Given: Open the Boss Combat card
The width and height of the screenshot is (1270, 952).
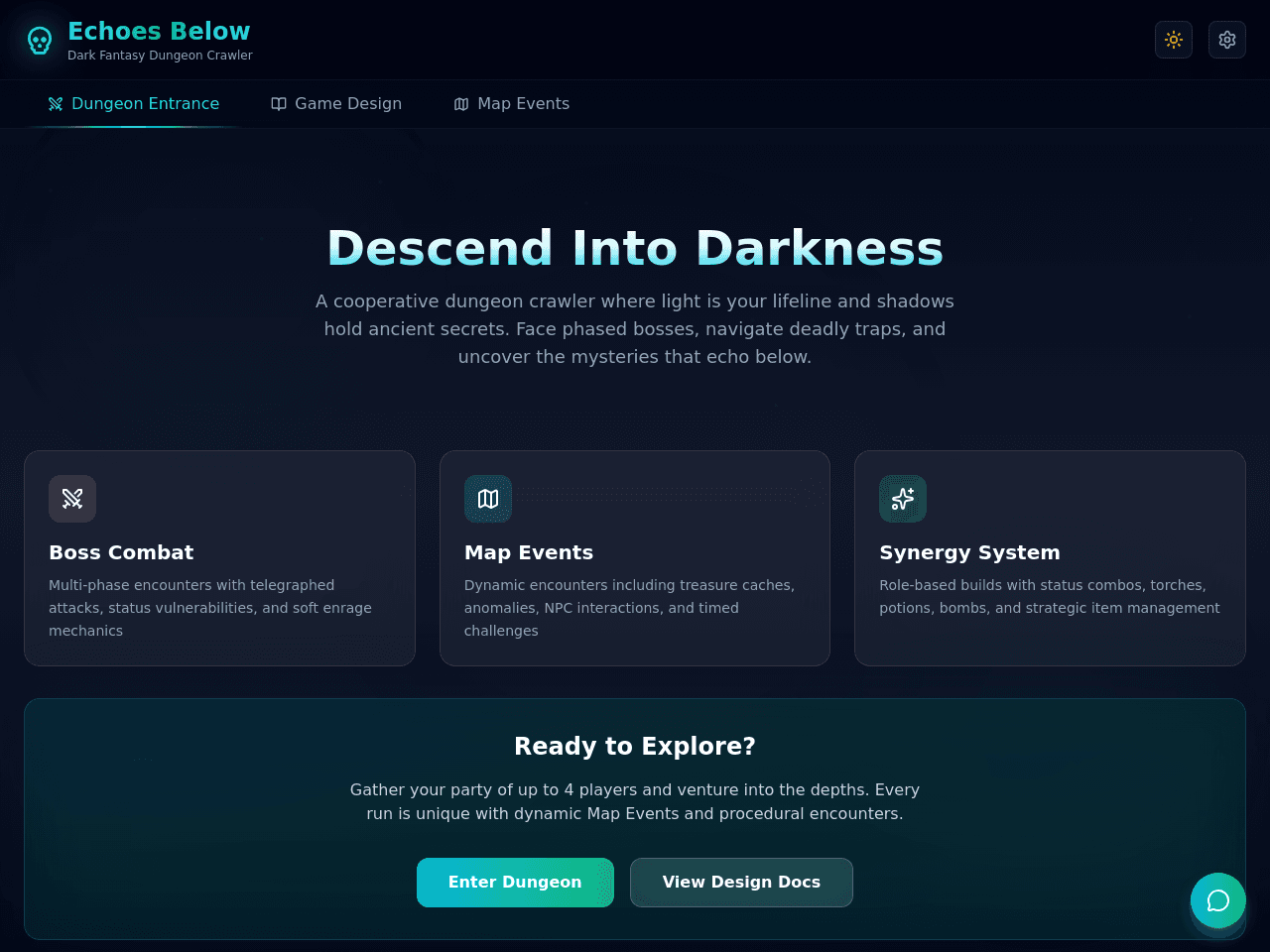Looking at the screenshot, I should pos(219,558).
